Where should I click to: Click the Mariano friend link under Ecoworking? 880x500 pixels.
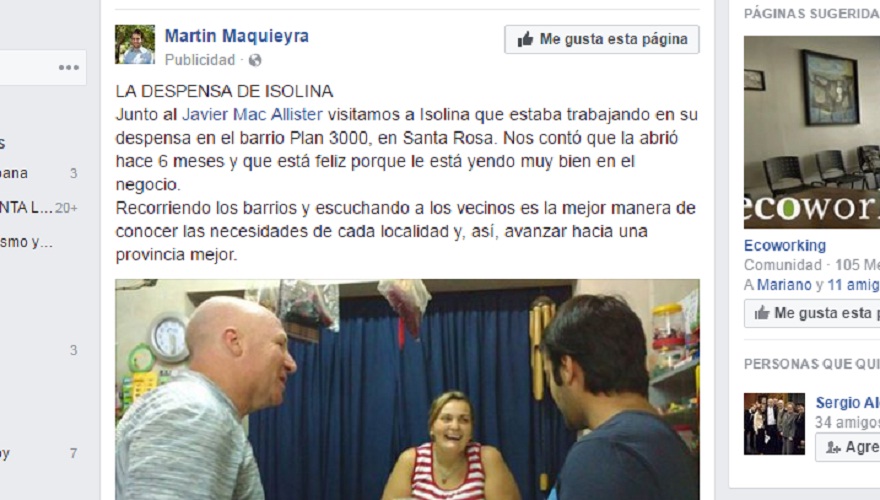click(x=784, y=285)
